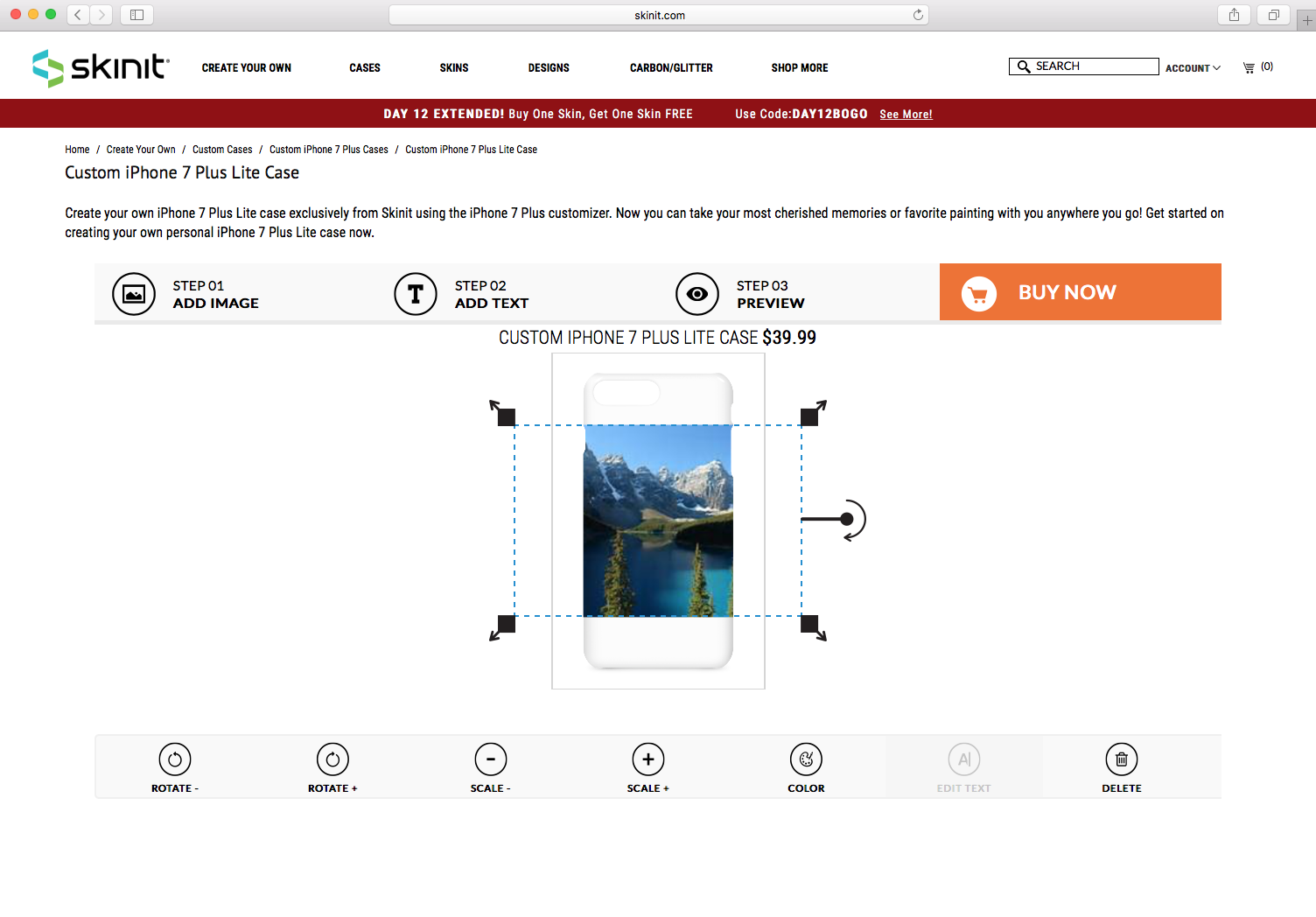
Task: Open Custom Cases breadcrumb link
Action: point(222,150)
